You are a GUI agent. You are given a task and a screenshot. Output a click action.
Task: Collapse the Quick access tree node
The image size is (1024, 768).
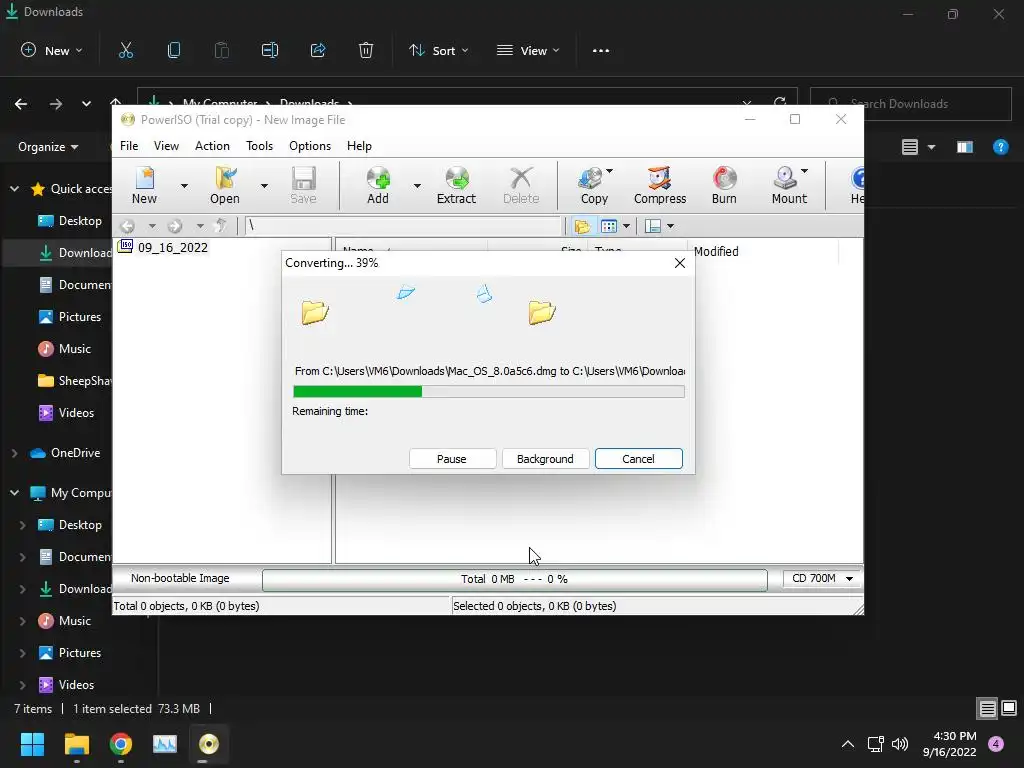click(x=14, y=189)
